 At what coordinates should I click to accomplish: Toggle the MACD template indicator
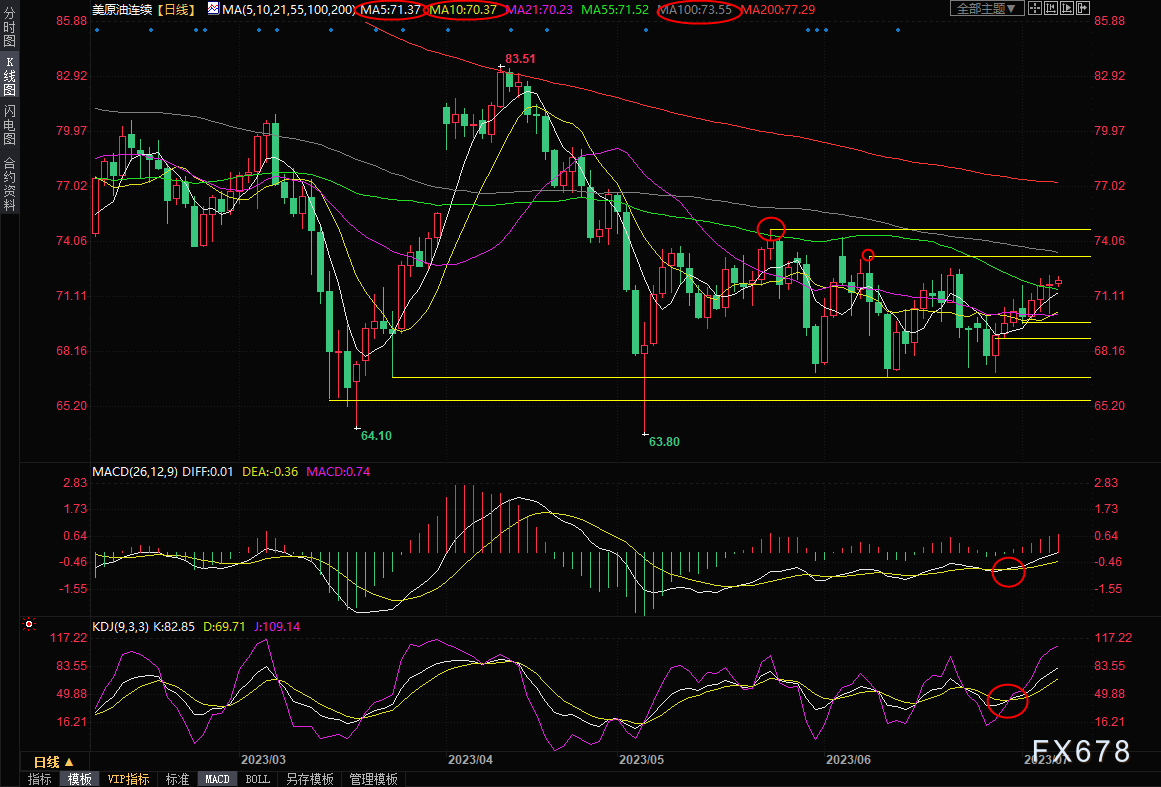(x=217, y=779)
